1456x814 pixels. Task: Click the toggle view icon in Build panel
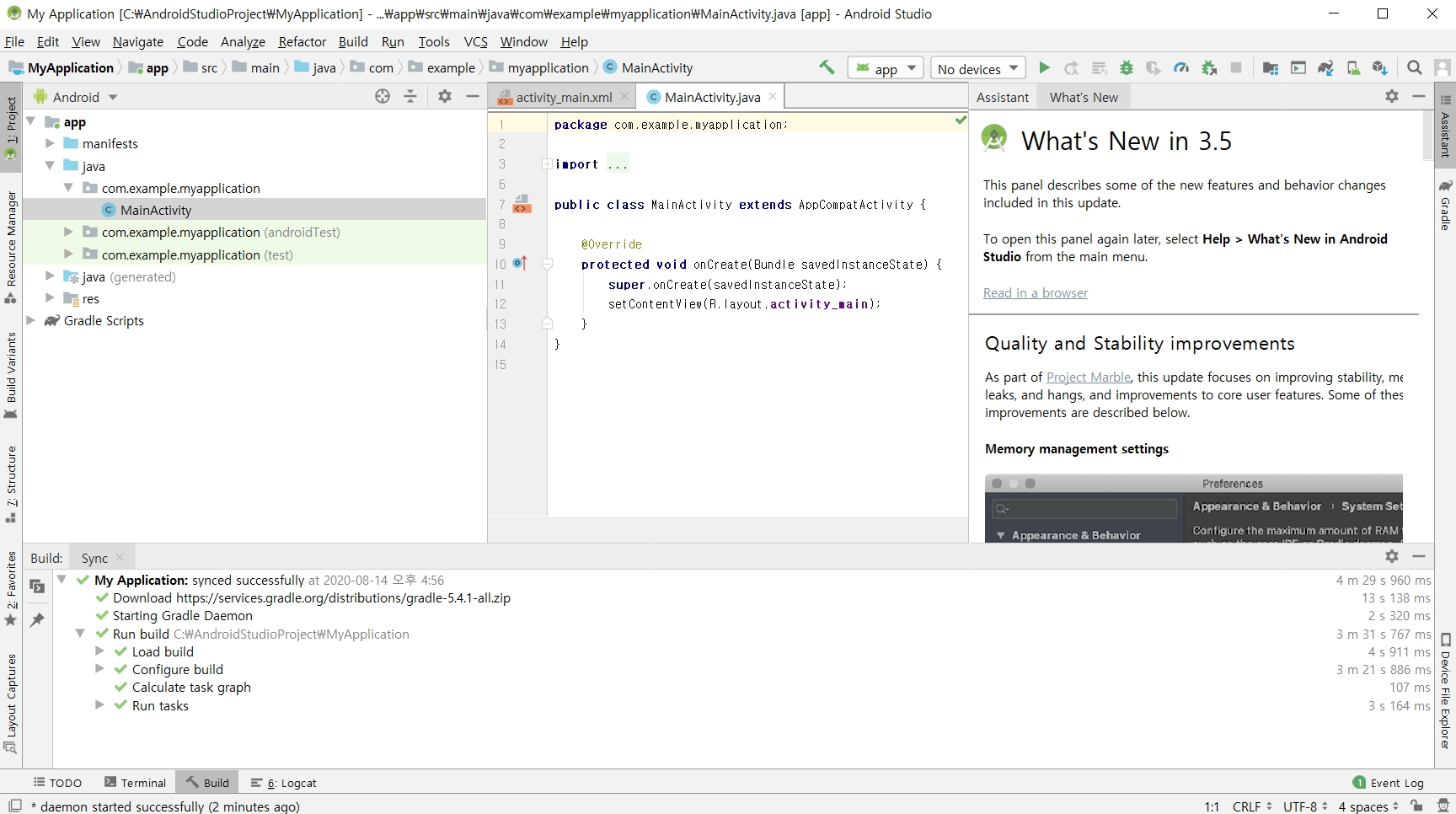[37, 586]
